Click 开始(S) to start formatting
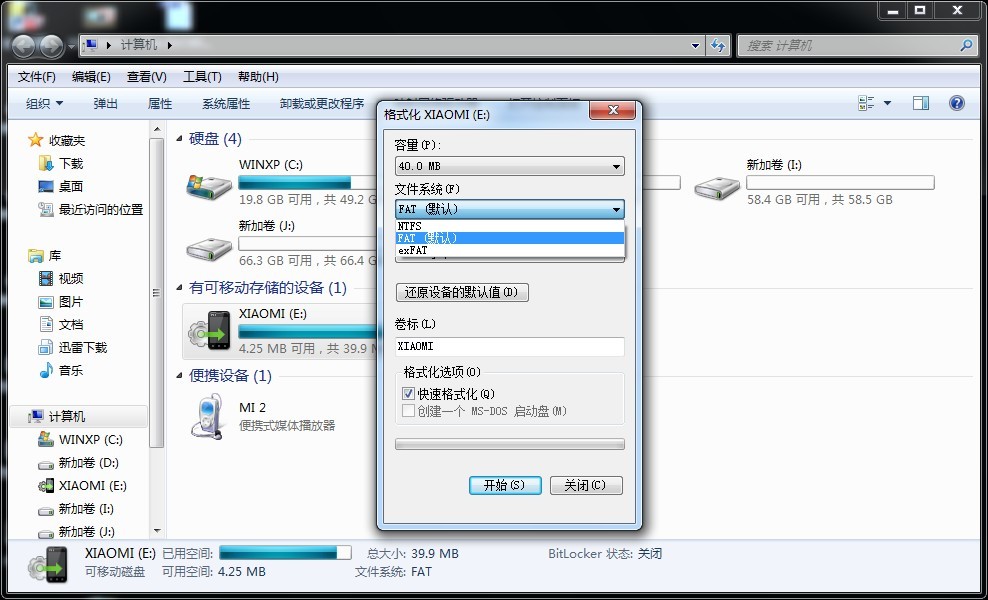The height and width of the screenshot is (600, 988). (x=505, y=485)
